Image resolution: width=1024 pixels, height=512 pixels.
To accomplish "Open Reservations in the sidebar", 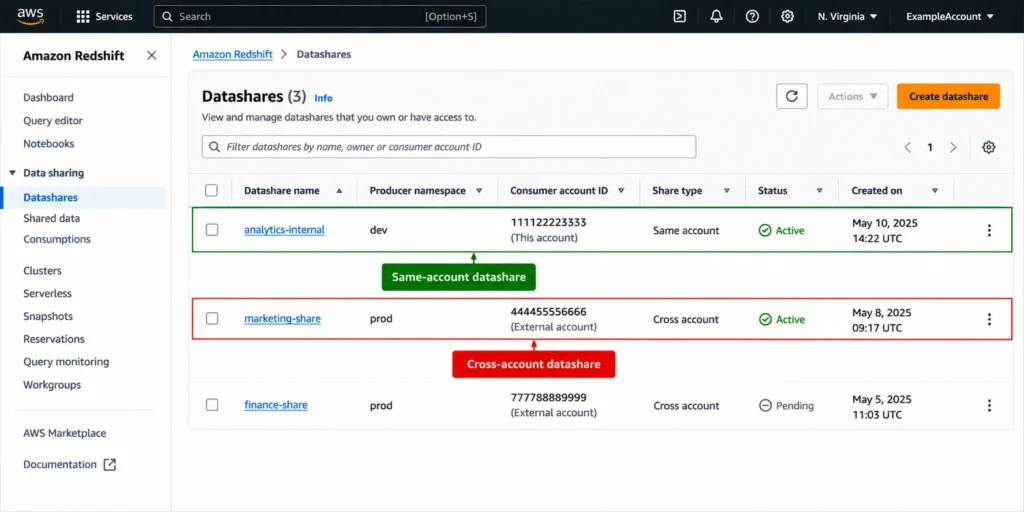I will (x=54, y=339).
